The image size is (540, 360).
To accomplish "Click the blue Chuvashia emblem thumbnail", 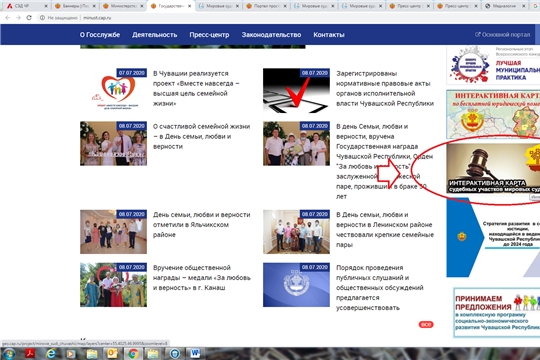I will coord(296,285).
